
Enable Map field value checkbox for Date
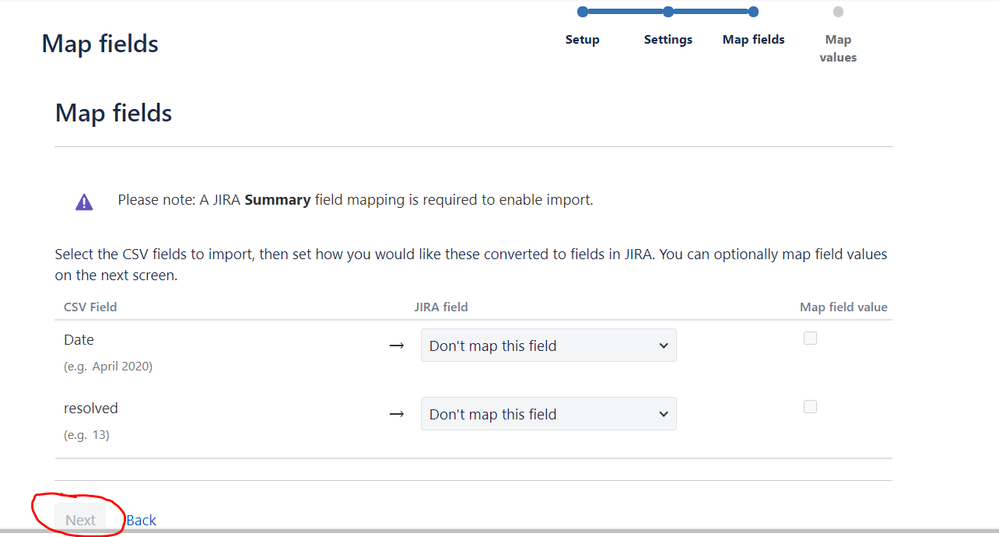(810, 339)
